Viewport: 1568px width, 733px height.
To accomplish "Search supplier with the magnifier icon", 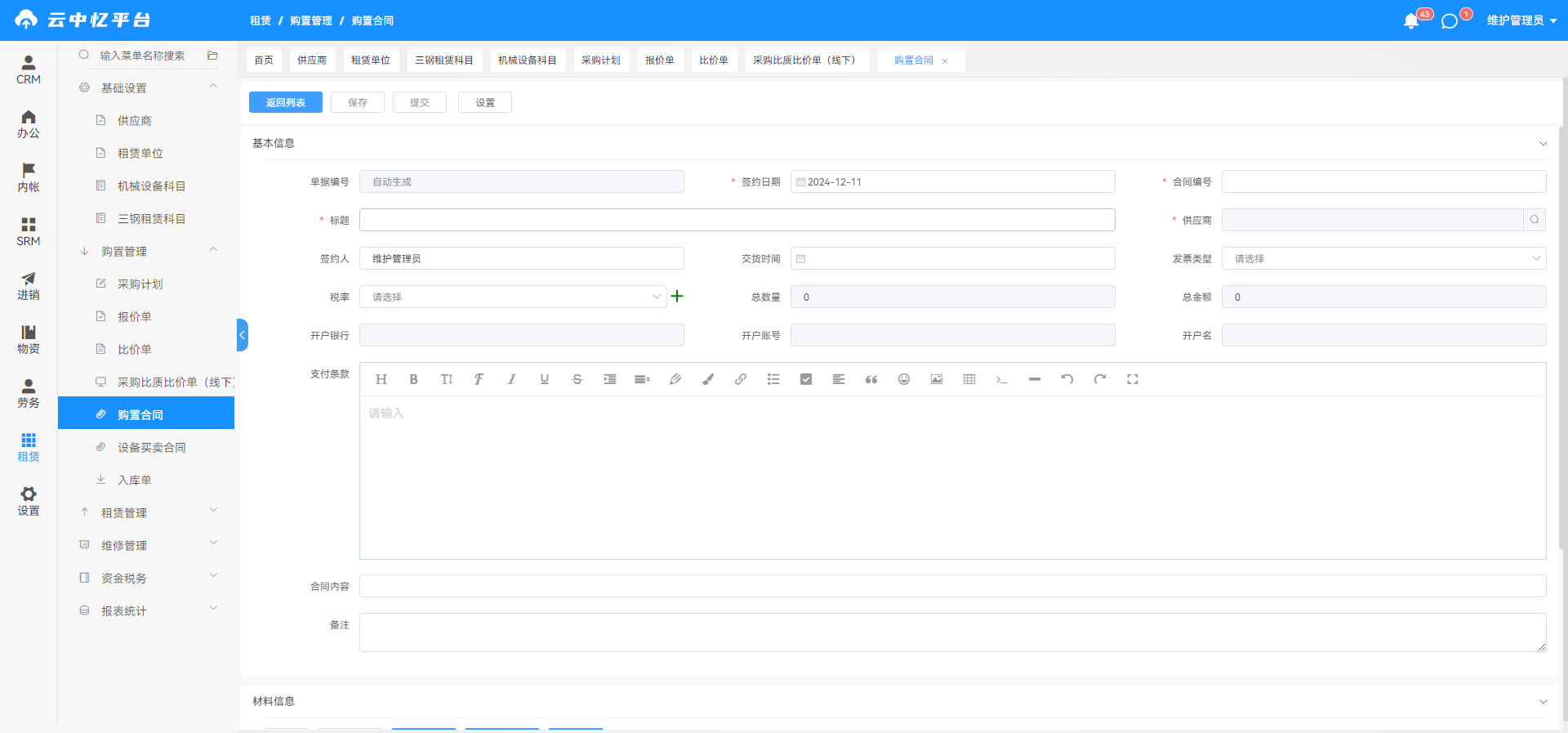I will click(x=1535, y=220).
